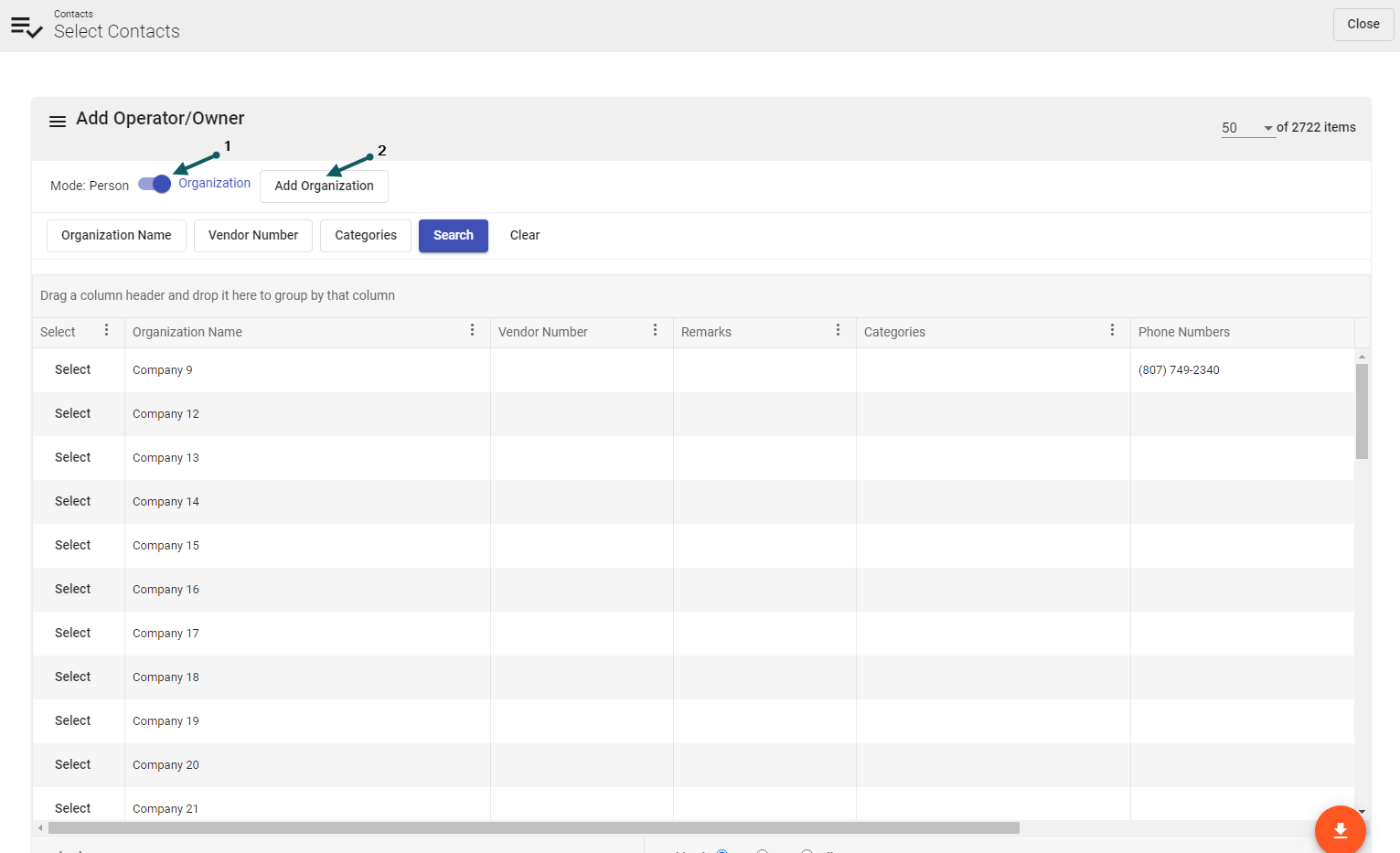Image resolution: width=1400 pixels, height=853 pixels.
Task: Click the Select Contacts checklist icon
Action: click(27, 27)
